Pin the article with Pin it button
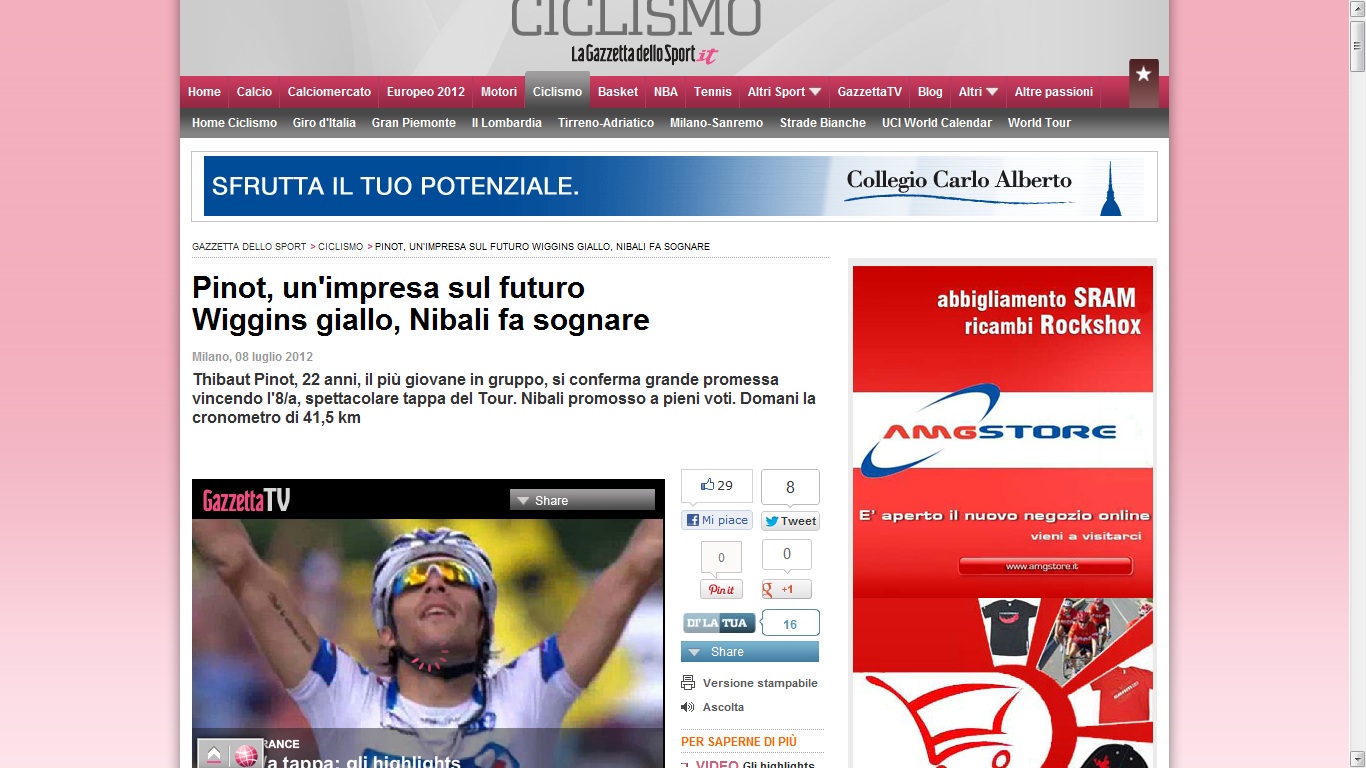Image resolution: width=1366 pixels, height=768 pixels. pos(721,590)
